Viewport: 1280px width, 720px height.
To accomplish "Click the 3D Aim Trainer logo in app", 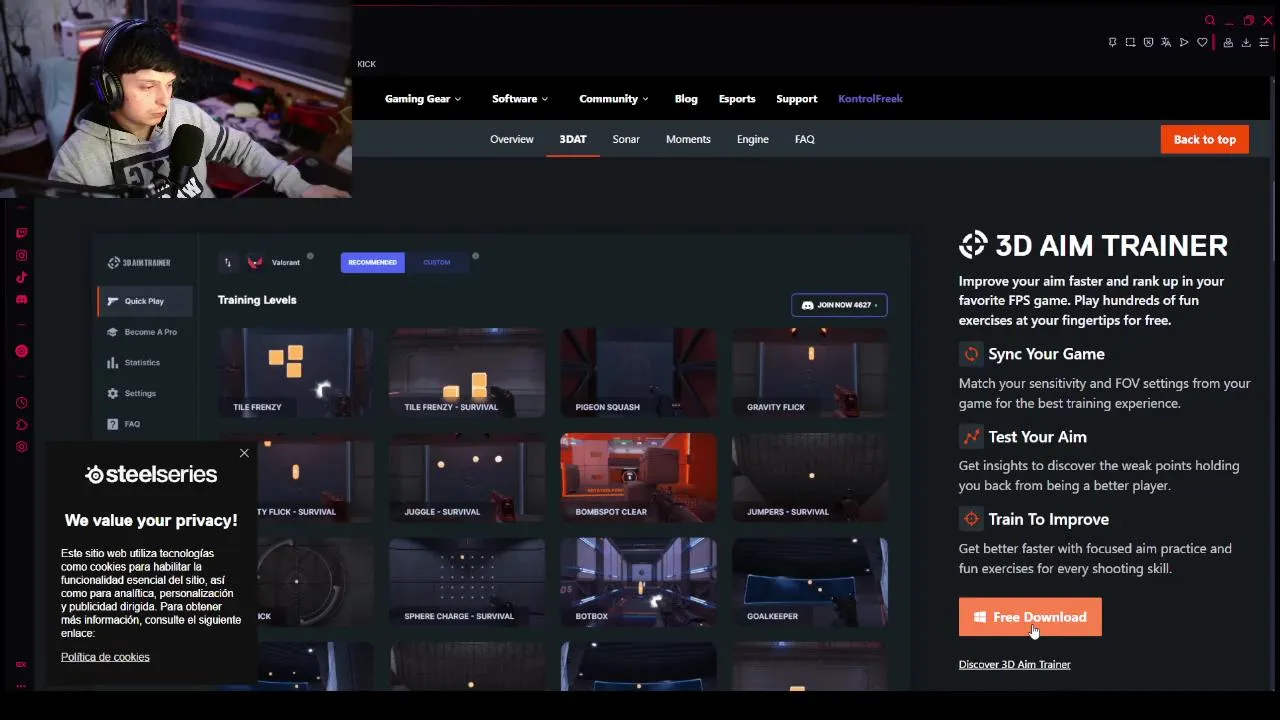I will tap(139, 262).
